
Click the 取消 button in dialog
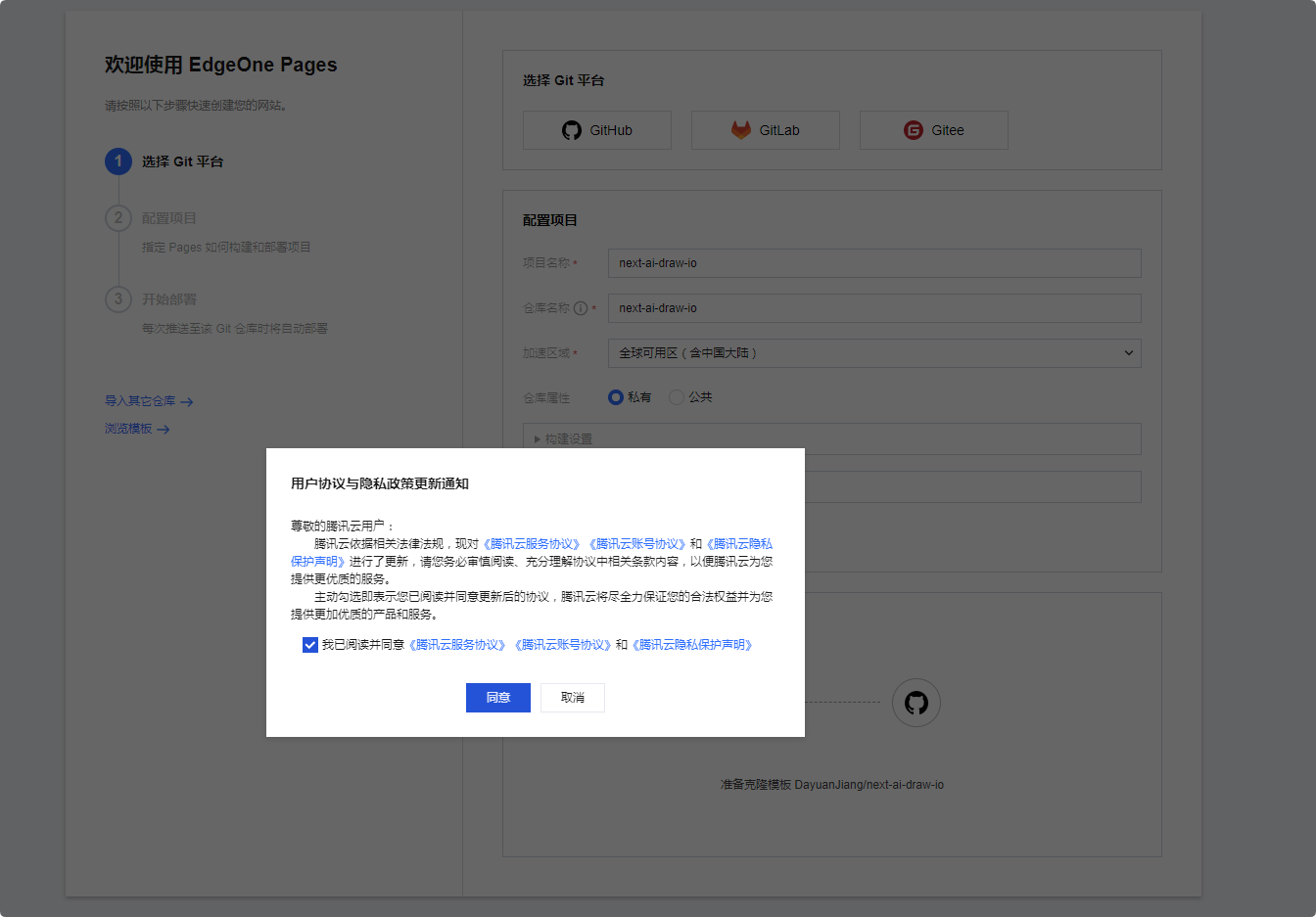point(573,698)
